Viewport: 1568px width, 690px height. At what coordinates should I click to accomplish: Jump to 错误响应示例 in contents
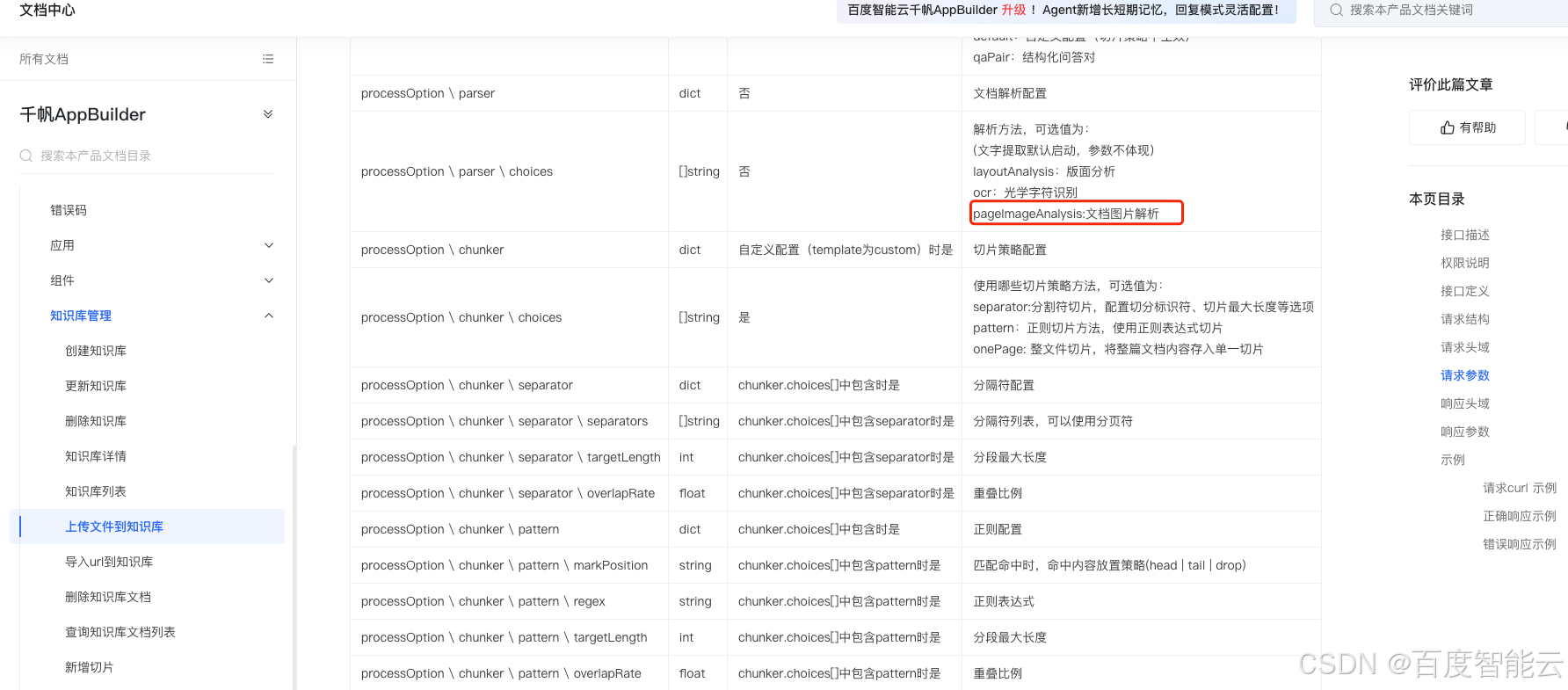pos(1520,544)
